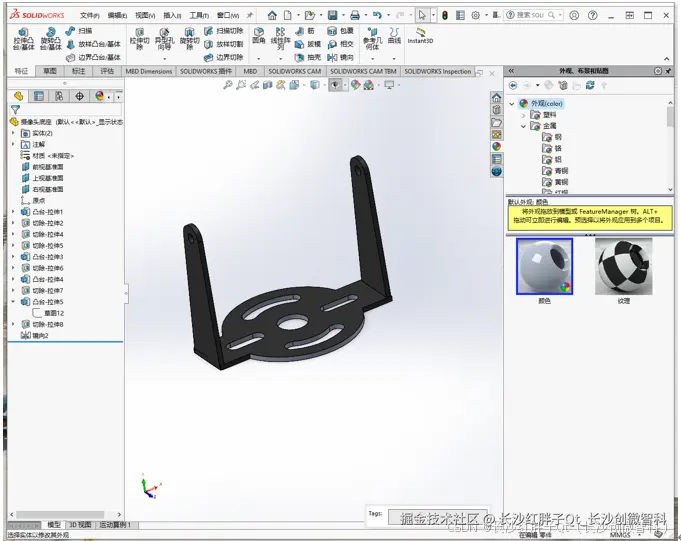Choose the 放样凸台/基体 loft tool
The height and width of the screenshot is (541, 681).
click(93, 44)
